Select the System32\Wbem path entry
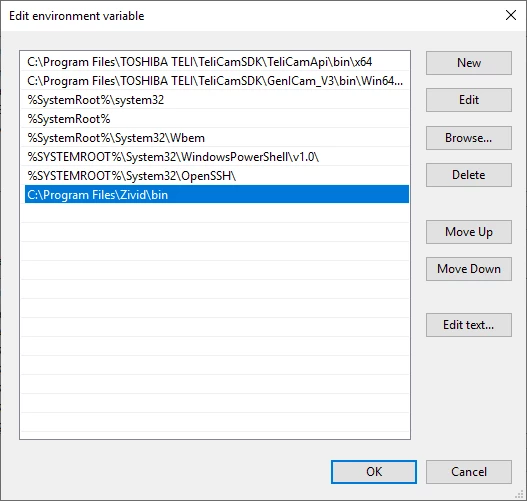Image resolution: width=527 pixels, height=501 pixels. click(217, 138)
